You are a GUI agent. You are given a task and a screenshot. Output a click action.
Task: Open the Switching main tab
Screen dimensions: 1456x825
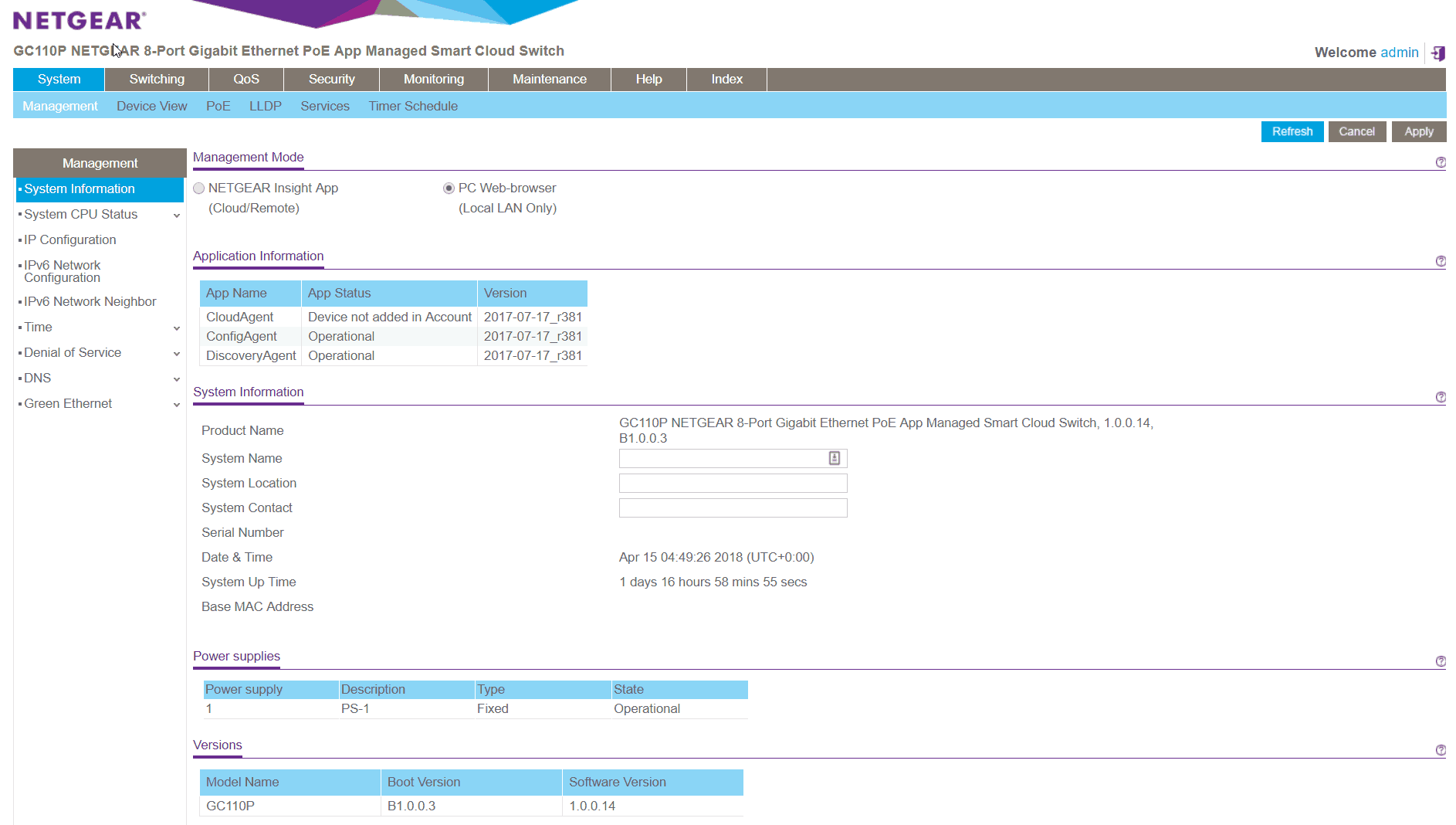(157, 79)
